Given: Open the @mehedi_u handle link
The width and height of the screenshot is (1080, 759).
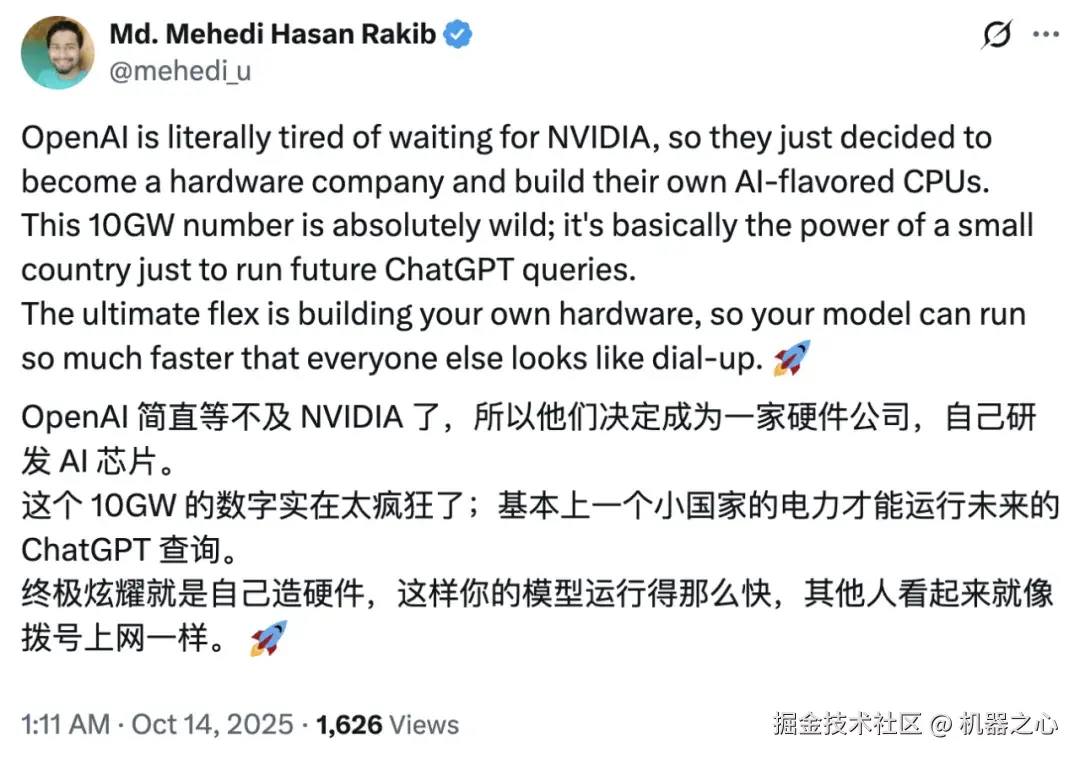Looking at the screenshot, I should pyautogui.click(x=180, y=72).
